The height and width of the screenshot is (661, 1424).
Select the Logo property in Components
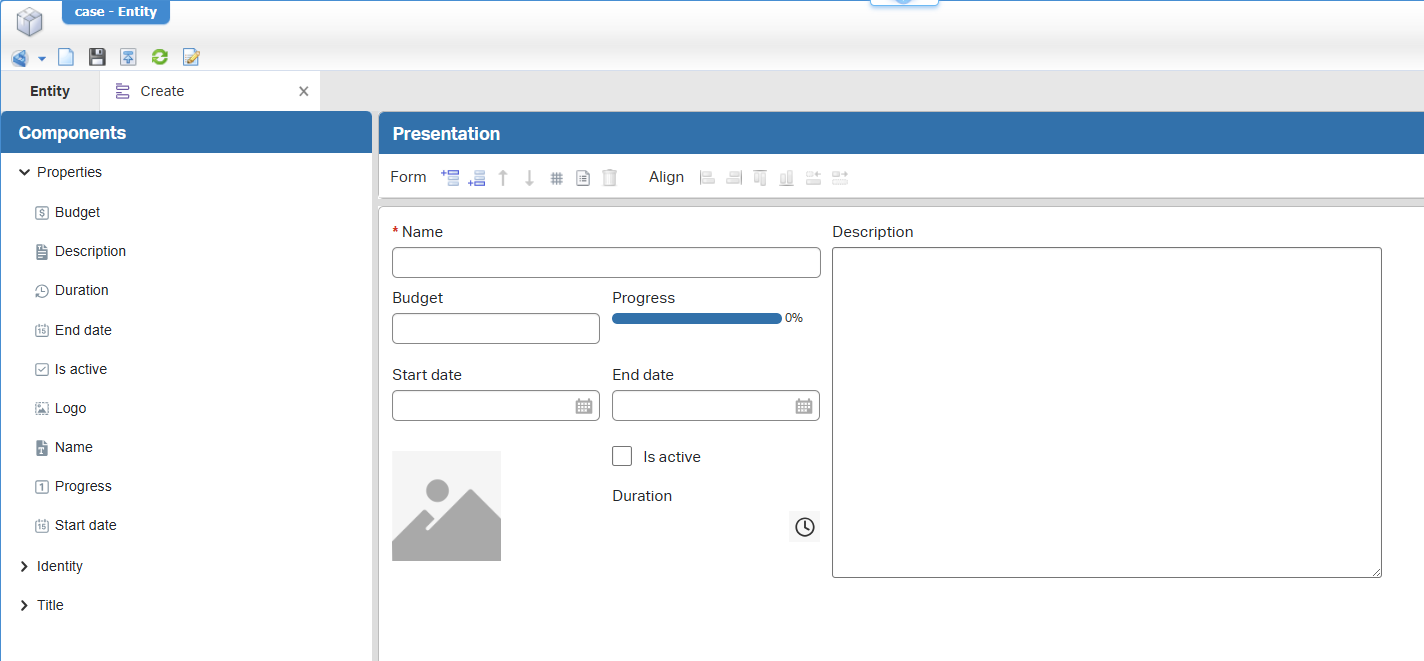click(70, 408)
